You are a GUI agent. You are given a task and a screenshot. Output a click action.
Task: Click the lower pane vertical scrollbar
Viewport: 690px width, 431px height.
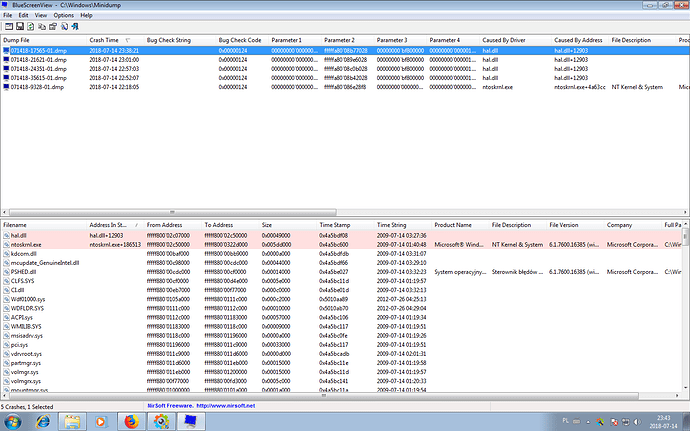pyautogui.click(x=685, y=320)
